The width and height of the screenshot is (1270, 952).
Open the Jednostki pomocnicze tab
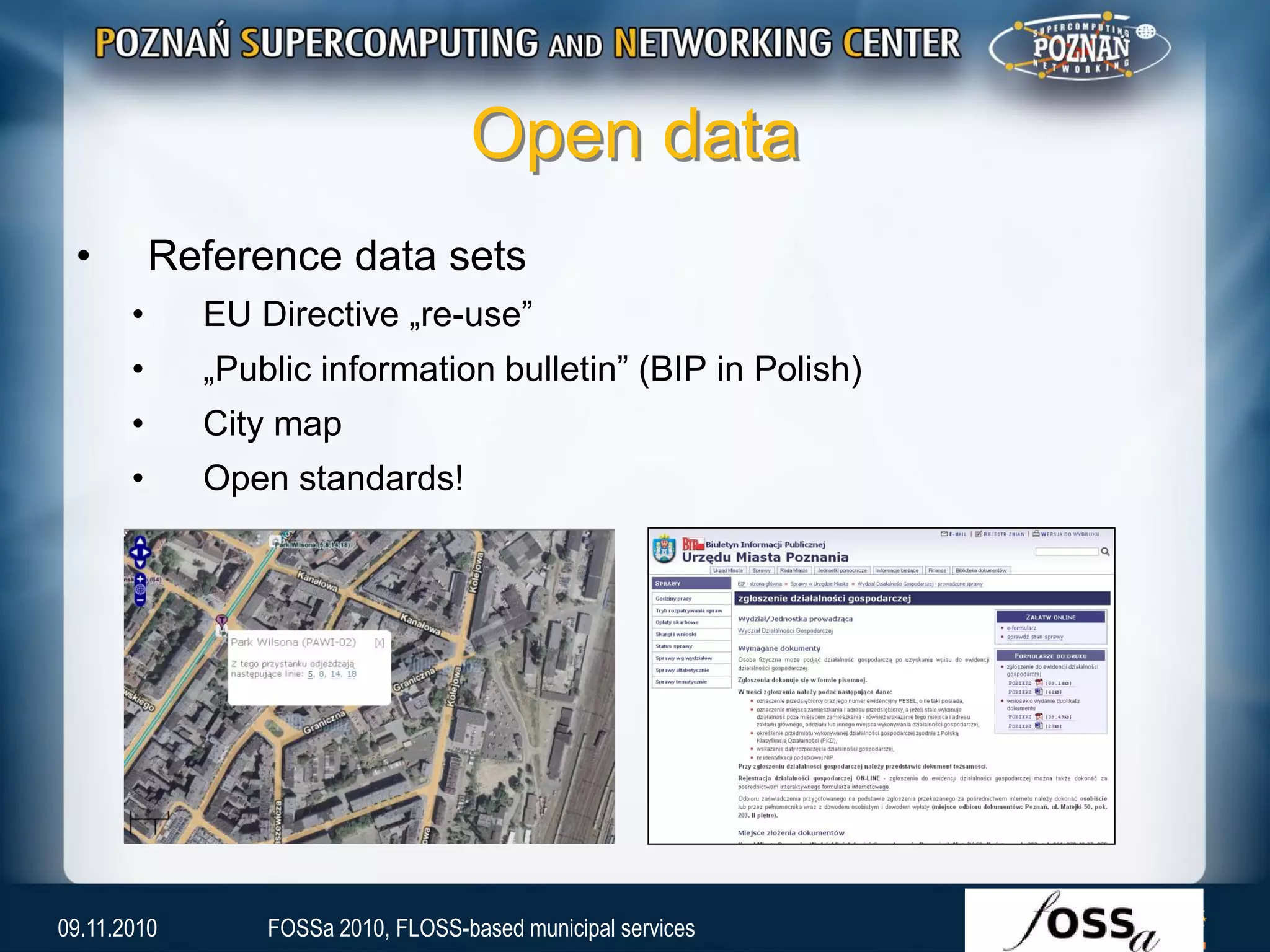(842, 571)
